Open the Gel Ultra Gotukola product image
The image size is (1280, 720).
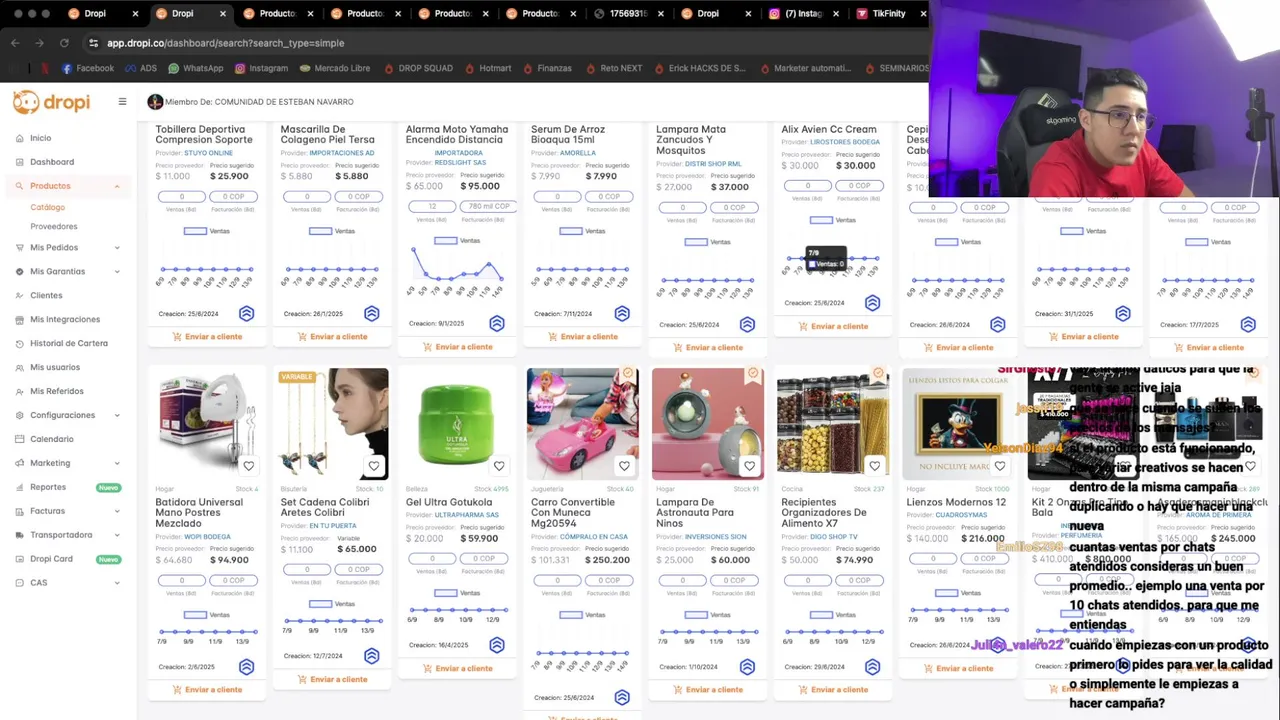[457, 424]
